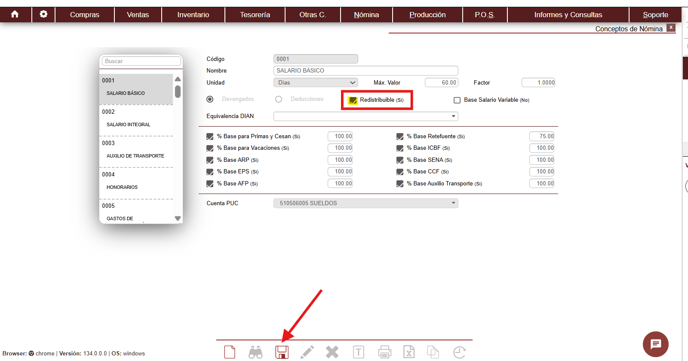Click the Retefuente percentage field 75.00
Viewport: 688px width, 361px height.
542,136
